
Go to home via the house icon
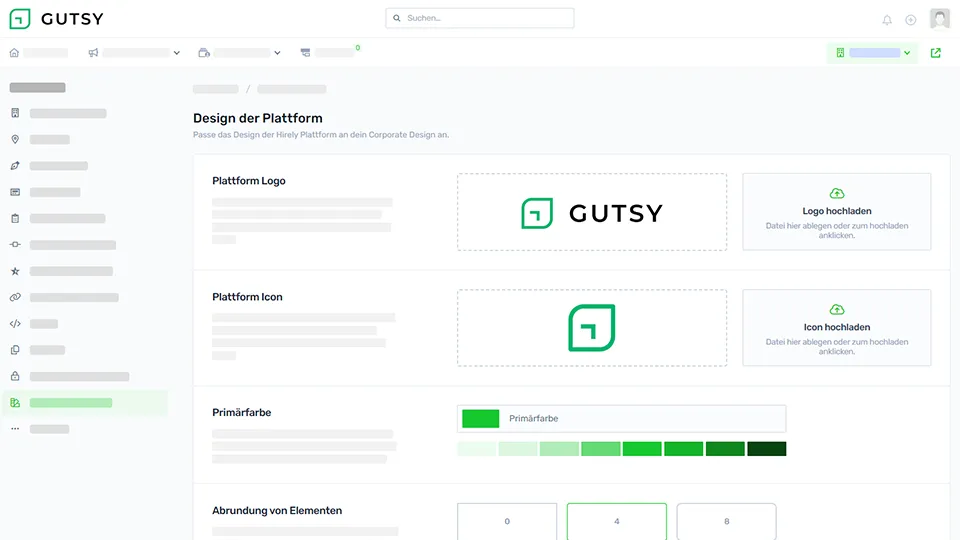(x=14, y=53)
